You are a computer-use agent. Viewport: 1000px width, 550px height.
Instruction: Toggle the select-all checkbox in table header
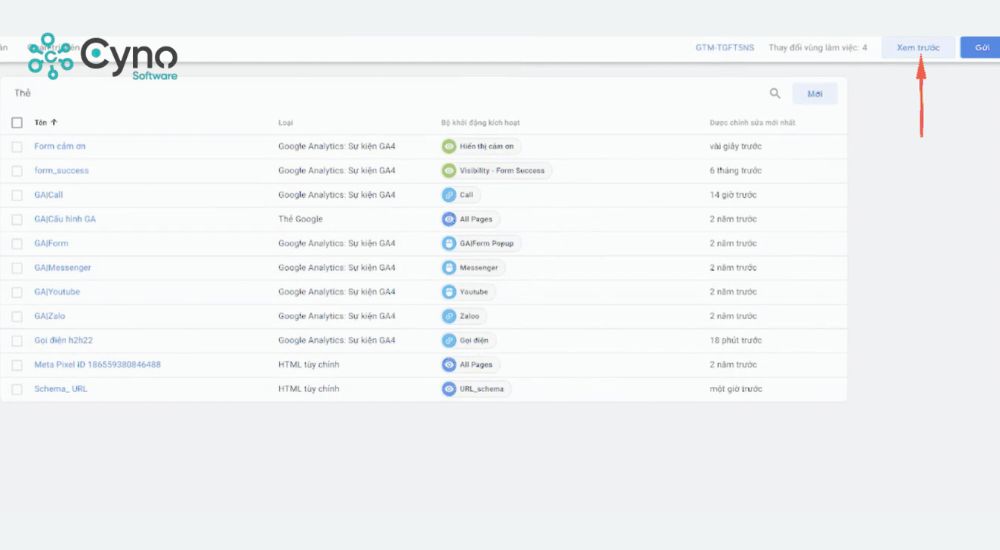tap(17, 122)
